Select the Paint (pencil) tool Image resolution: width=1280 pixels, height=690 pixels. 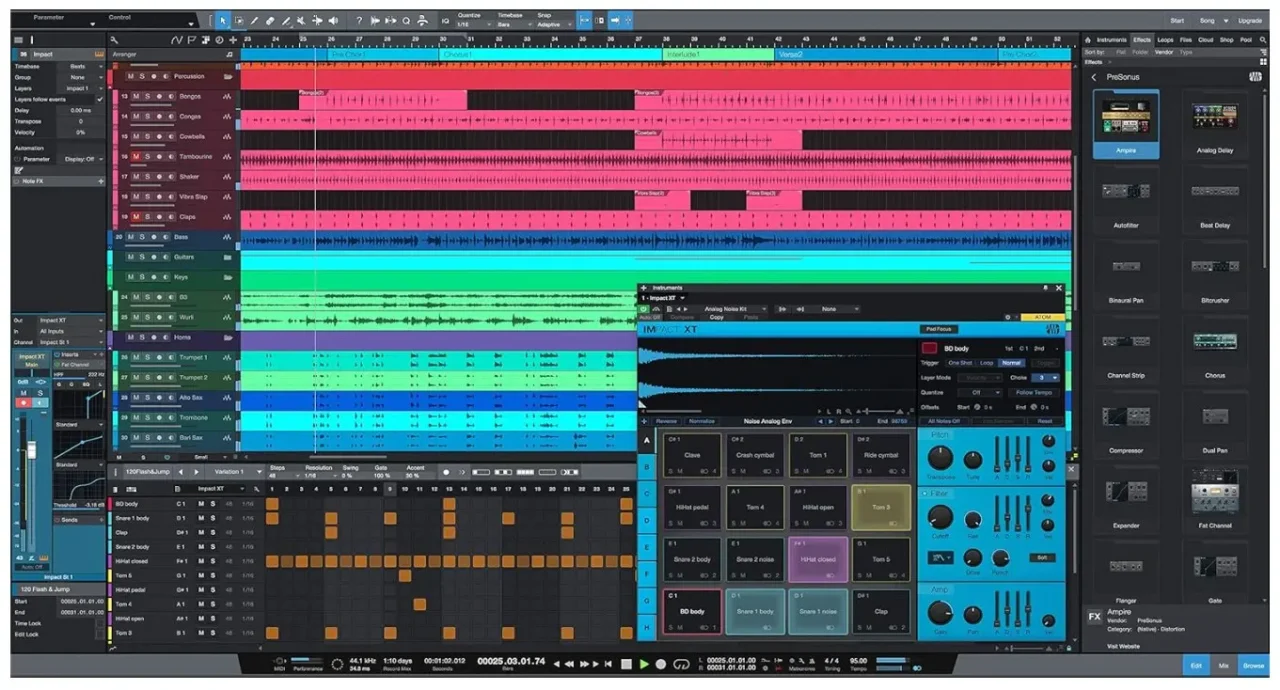(255, 20)
